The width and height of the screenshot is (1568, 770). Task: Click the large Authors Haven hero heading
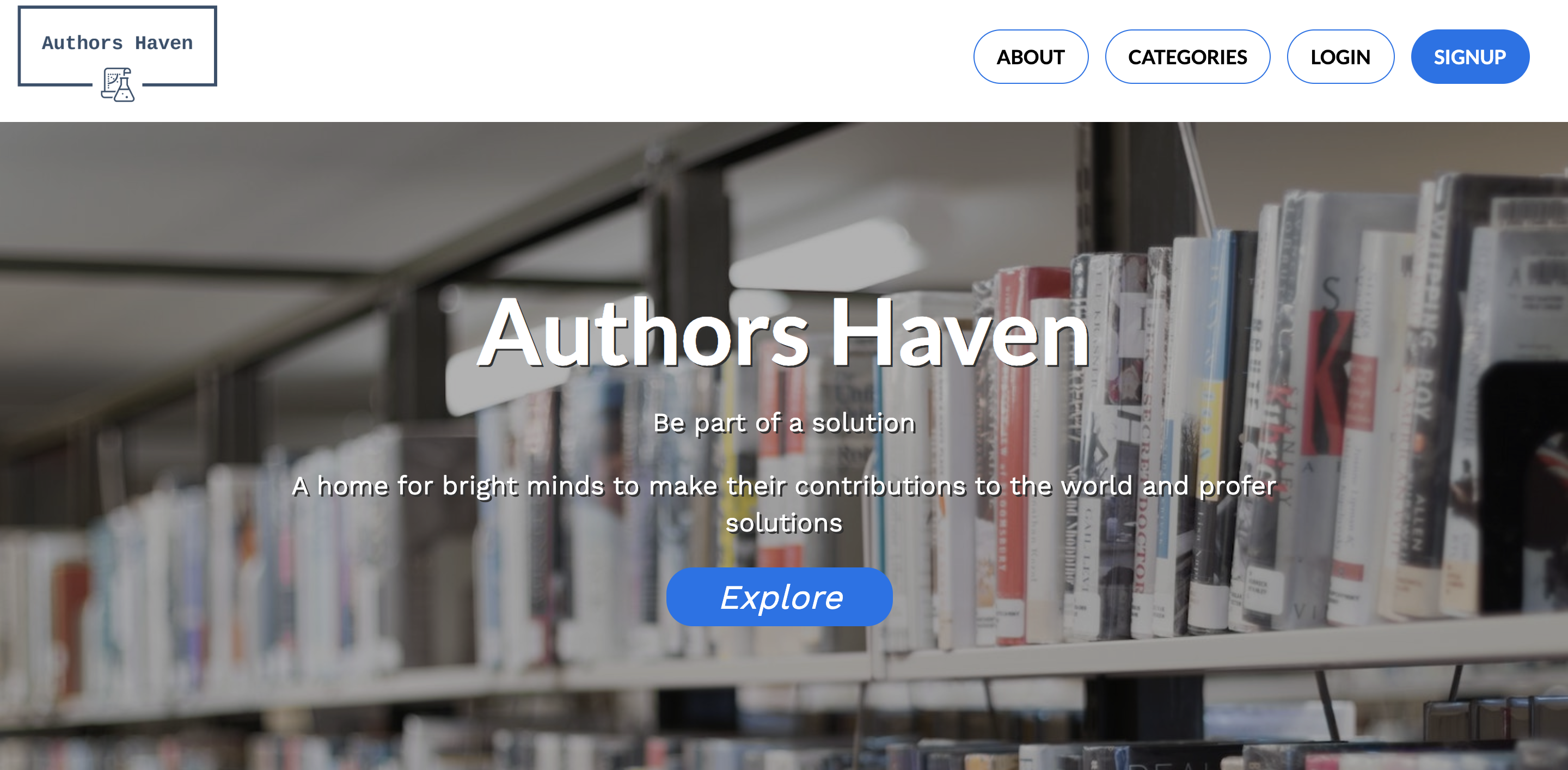(784, 332)
